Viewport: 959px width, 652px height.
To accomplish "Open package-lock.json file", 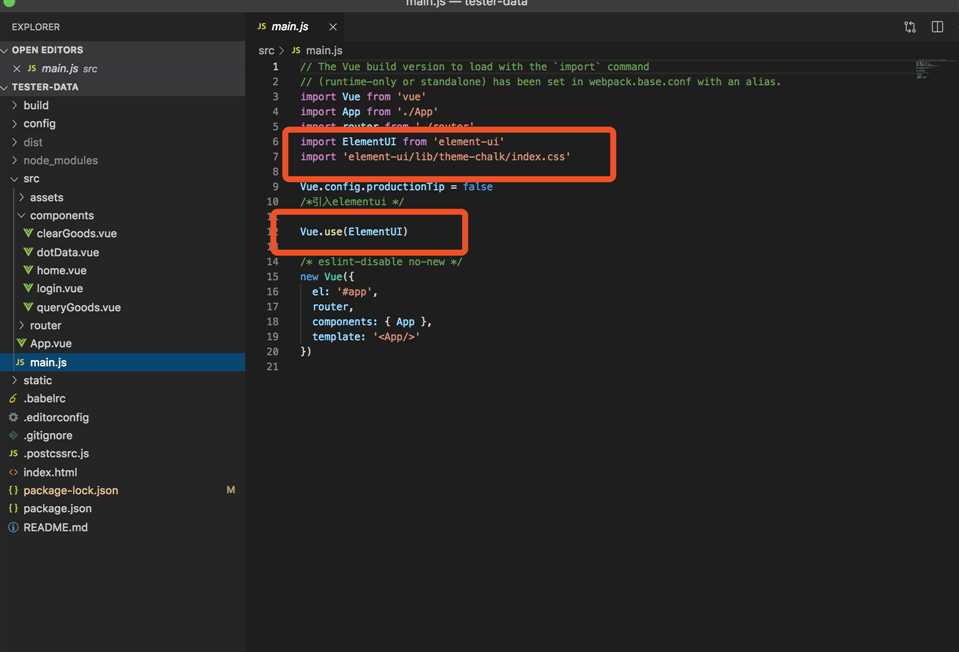I will click(122, 491).
